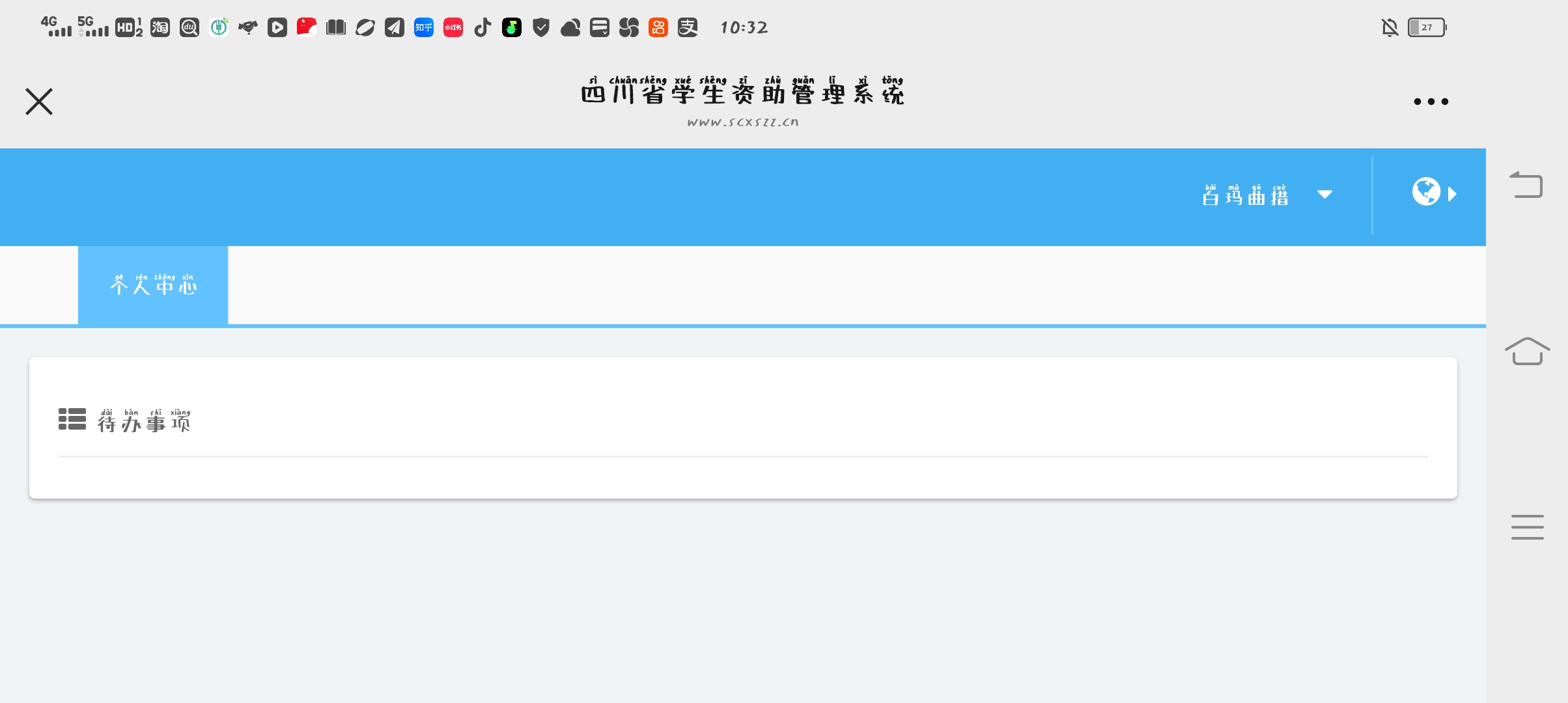
Task: Click the list icon beside 待办事项
Action: [72, 419]
